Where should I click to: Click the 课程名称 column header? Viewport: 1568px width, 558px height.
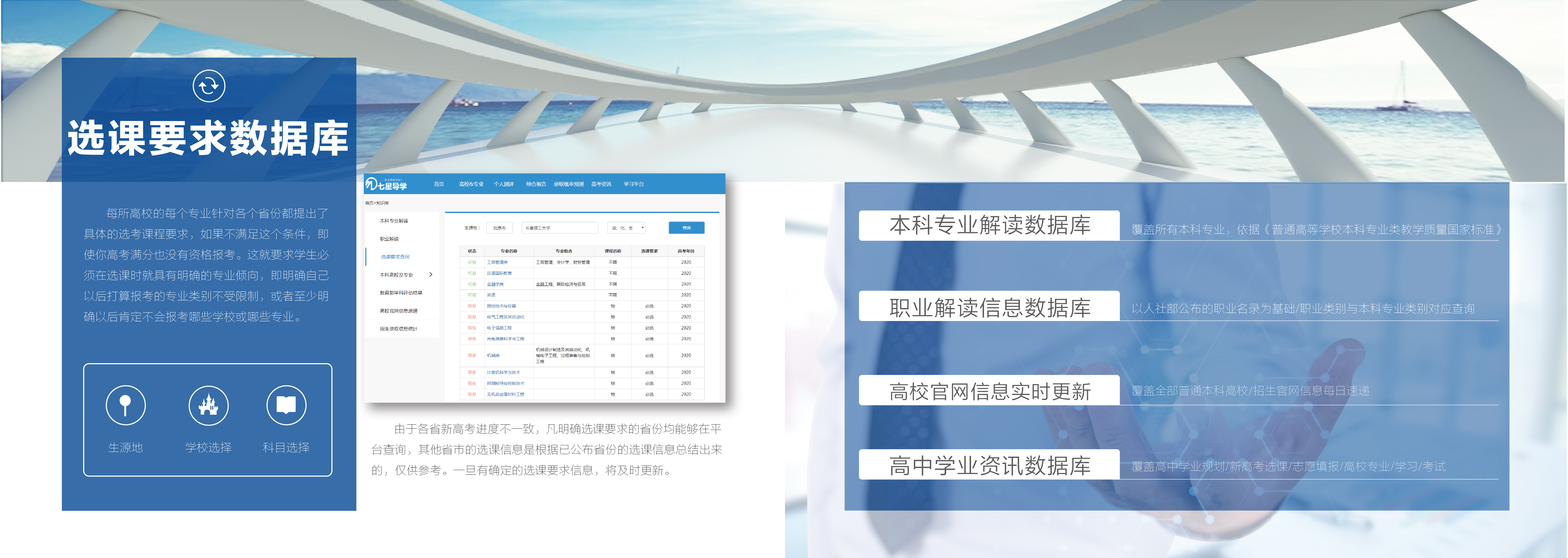(613, 251)
